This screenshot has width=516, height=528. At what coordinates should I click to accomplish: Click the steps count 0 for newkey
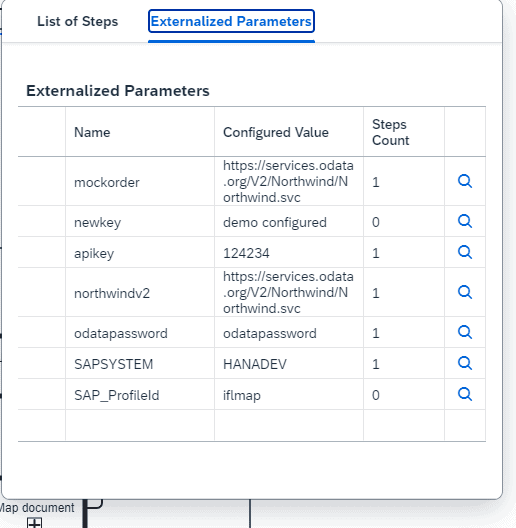point(376,222)
